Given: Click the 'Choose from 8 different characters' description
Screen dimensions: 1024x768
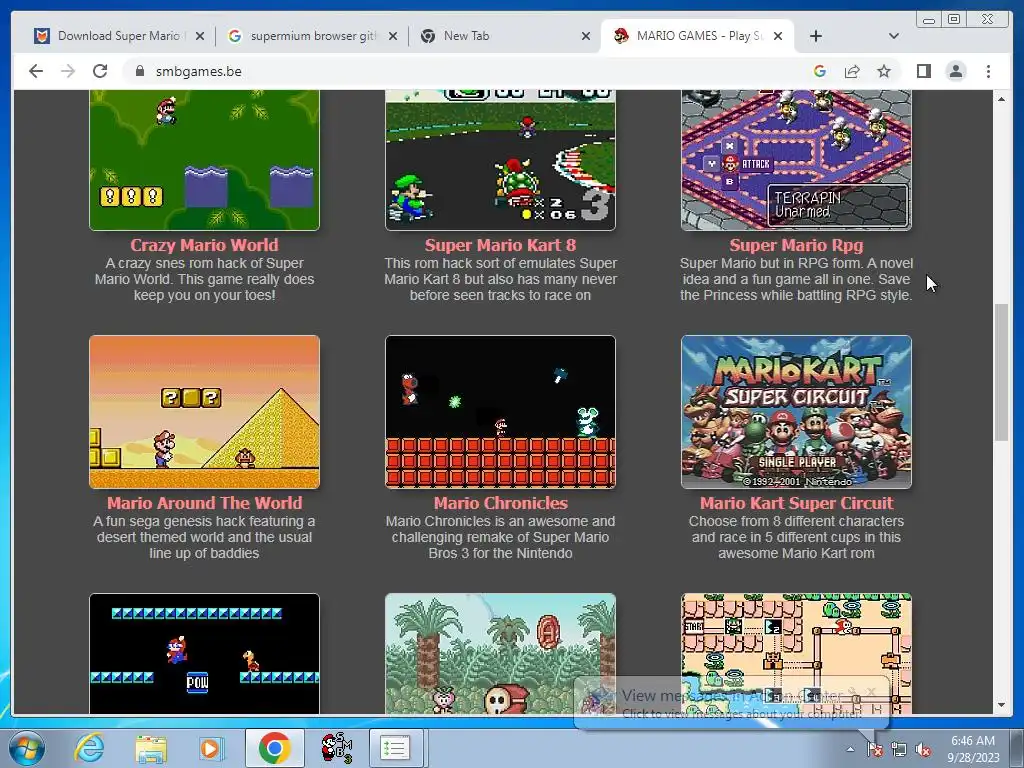Looking at the screenshot, I should 796,537.
